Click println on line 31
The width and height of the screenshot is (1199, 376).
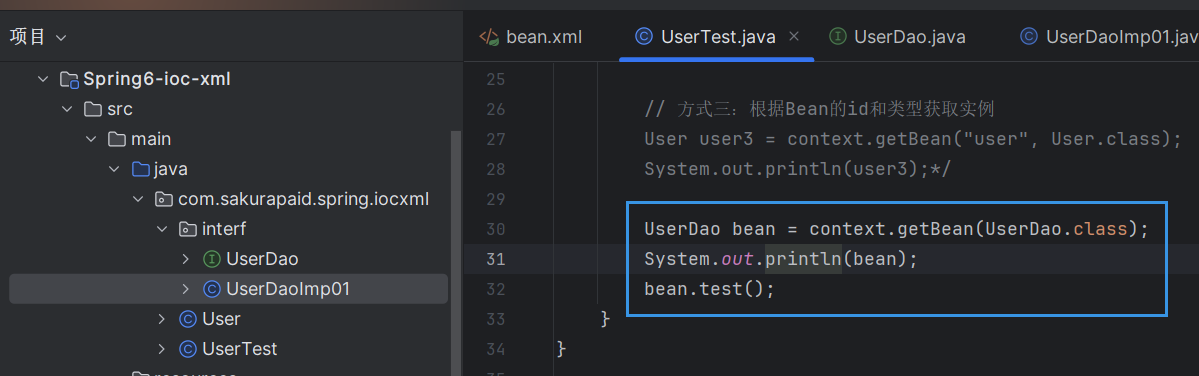pyautogui.click(x=803, y=259)
